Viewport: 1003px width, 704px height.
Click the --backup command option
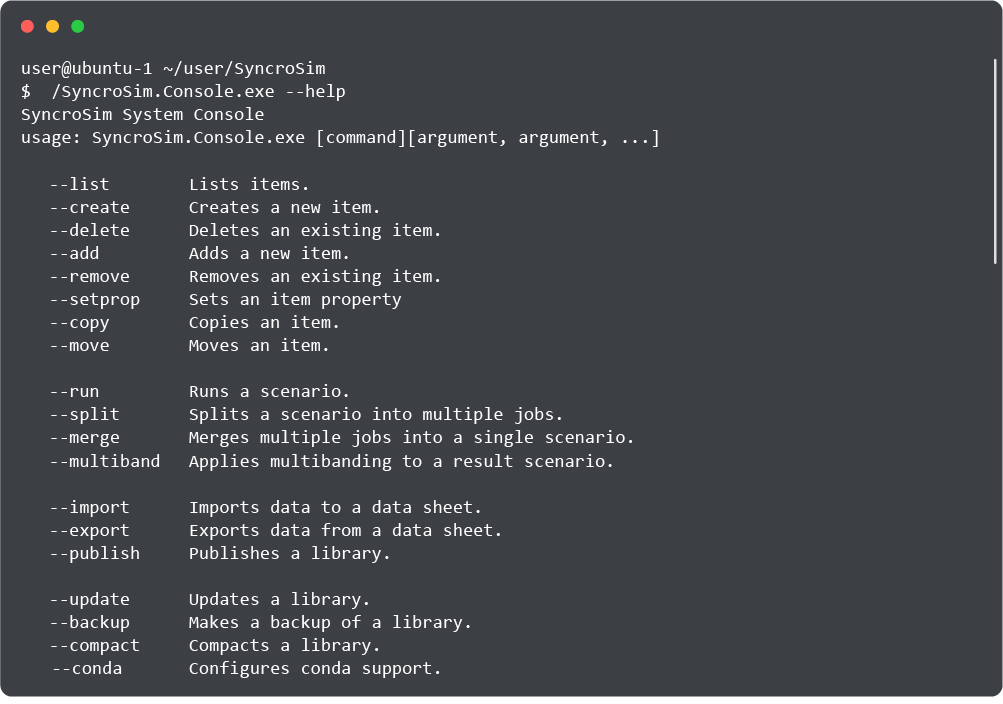point(89,622)
